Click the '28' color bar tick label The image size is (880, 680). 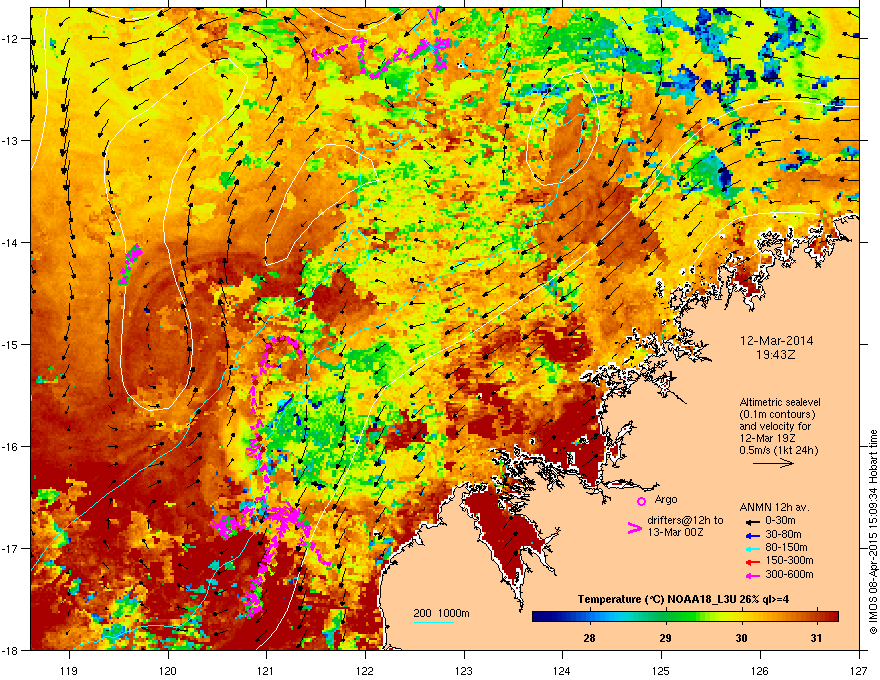click(589, 638)
